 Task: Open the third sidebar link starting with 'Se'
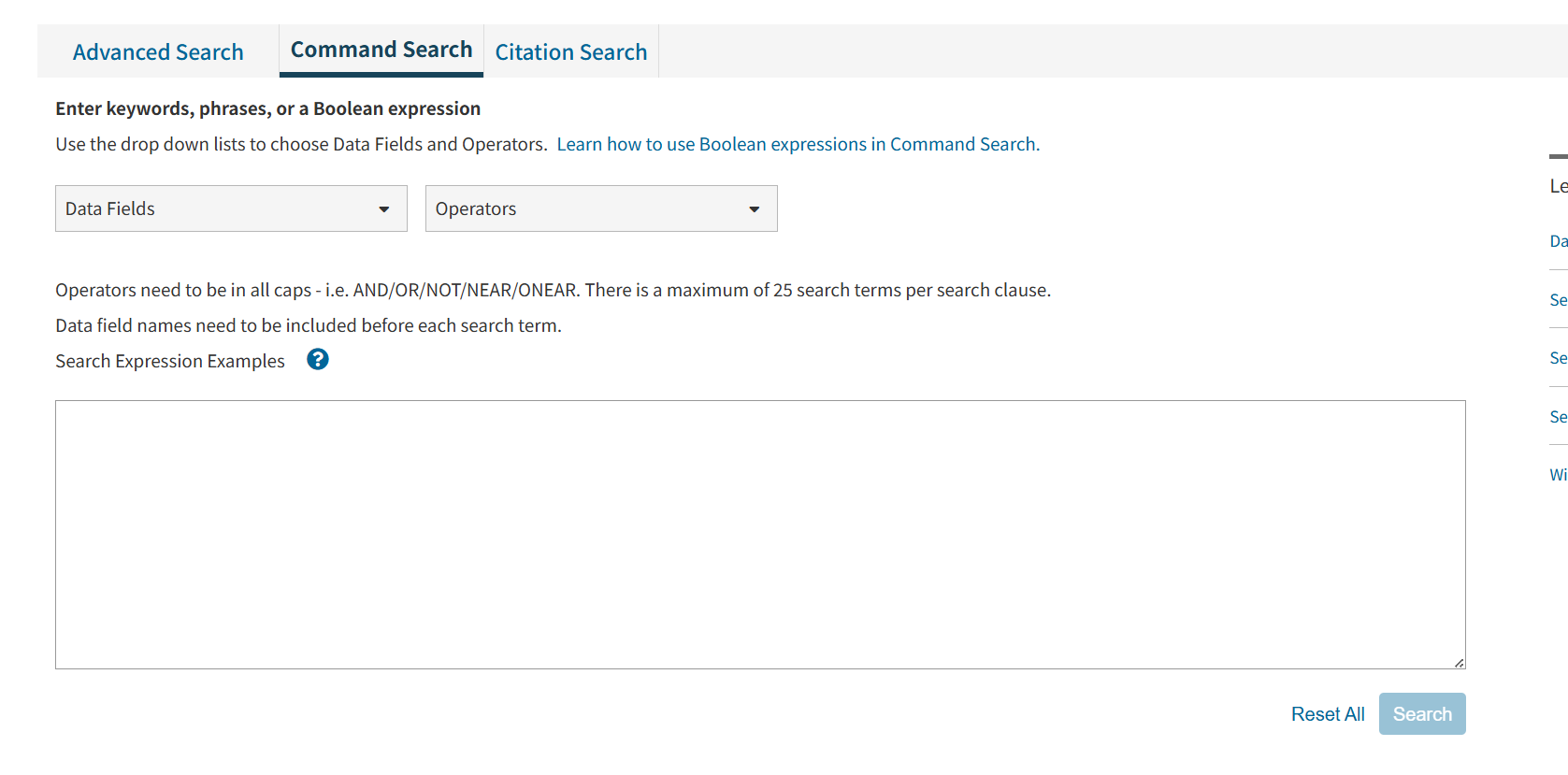point(1558,357)
